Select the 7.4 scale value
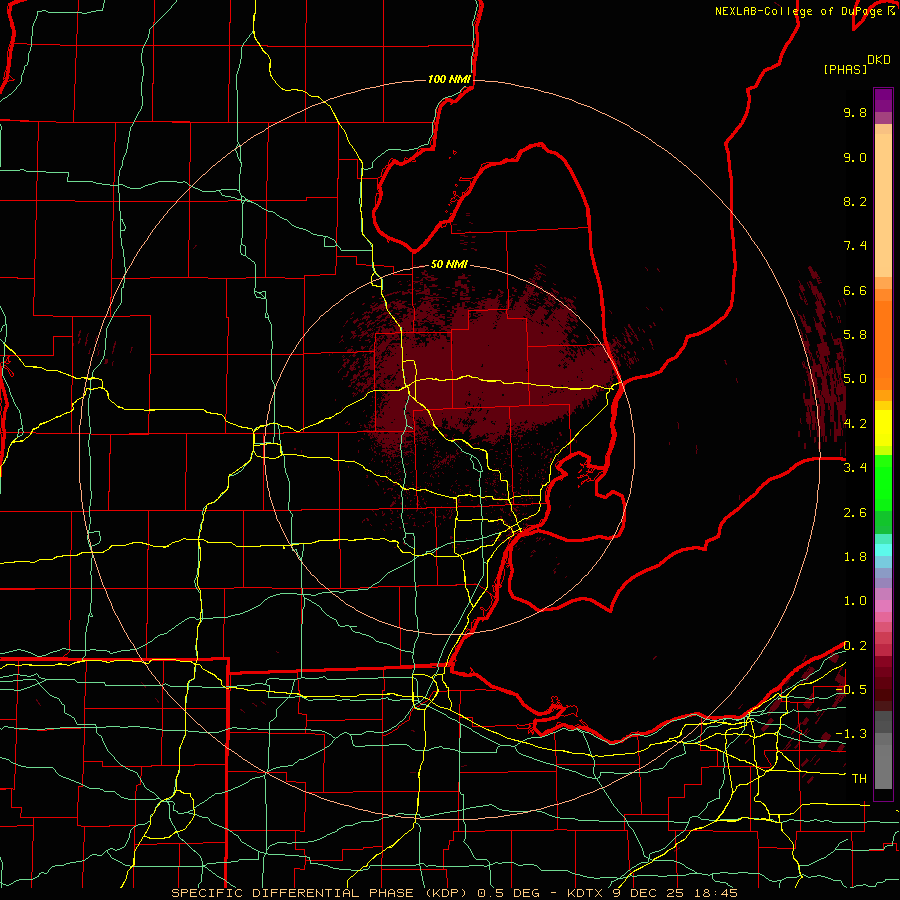This screenshot has width=900, height=900. click(x=855, y=246)
